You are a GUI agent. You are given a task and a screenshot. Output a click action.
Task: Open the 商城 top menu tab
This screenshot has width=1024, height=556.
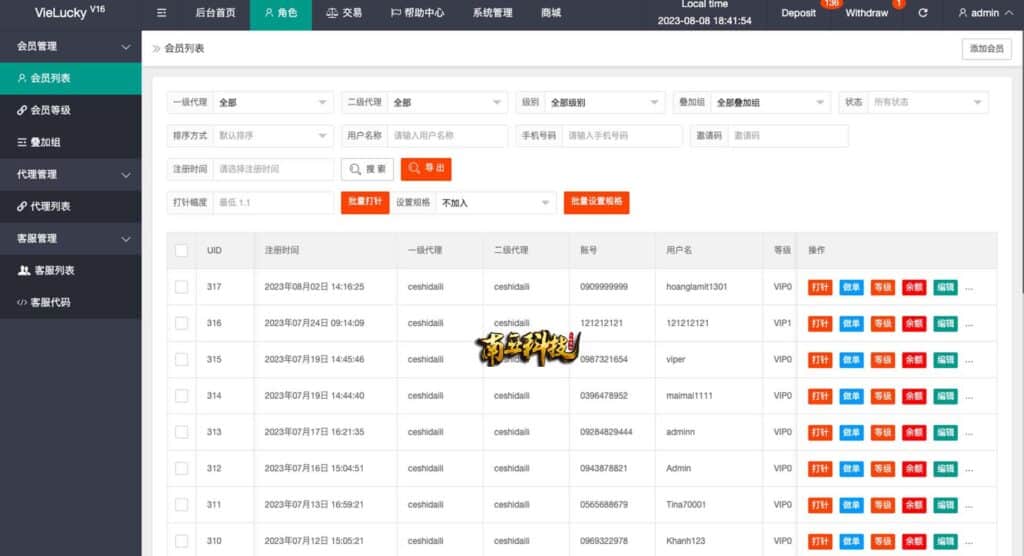(x=551, y=12)
